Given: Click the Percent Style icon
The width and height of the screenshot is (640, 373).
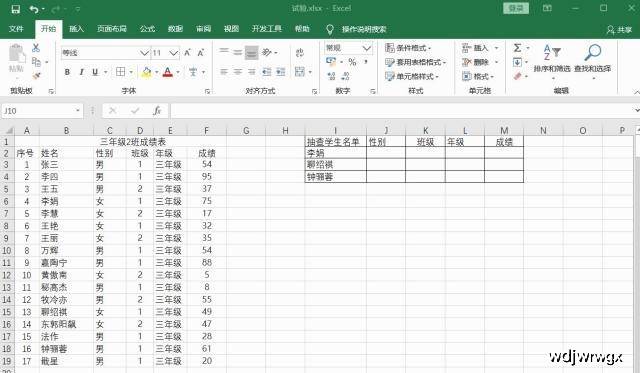Looking at the screenshot, I should coord(352,62).
